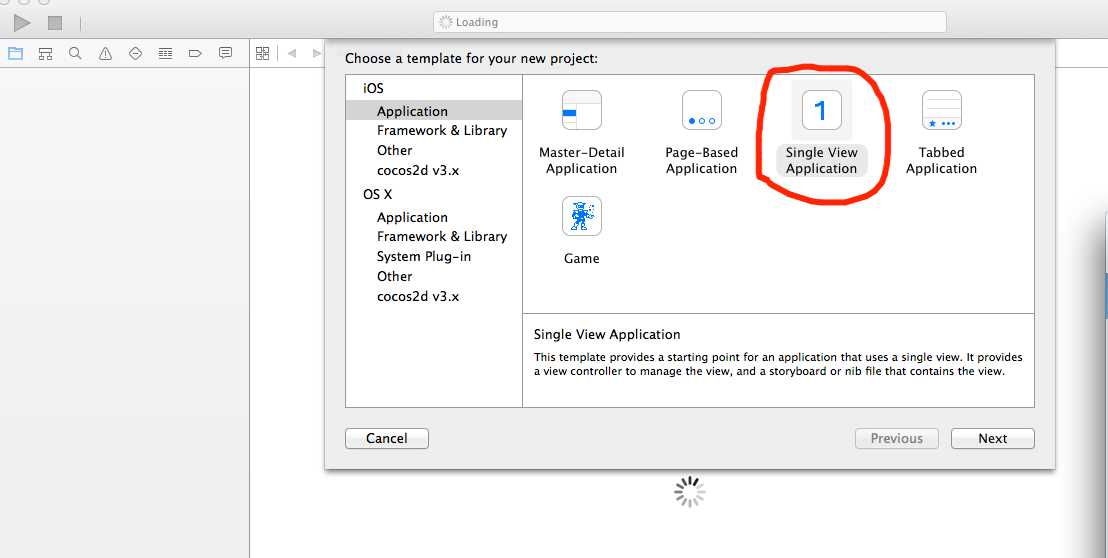The image size is (1108, 558).
Task: Select System Plug-in under OS X
Action: (423, 256)
